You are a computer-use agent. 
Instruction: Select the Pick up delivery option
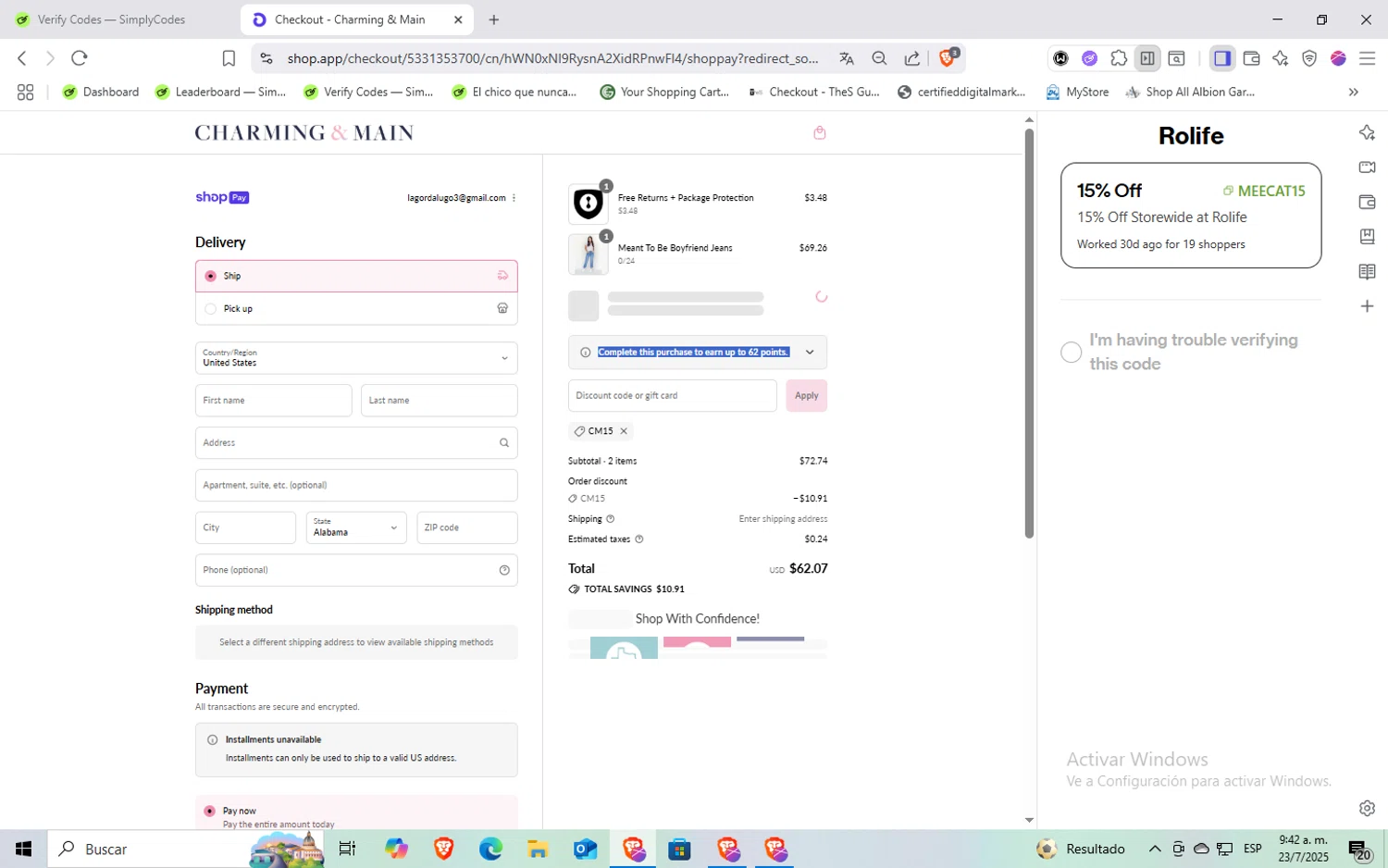point(356,309)
